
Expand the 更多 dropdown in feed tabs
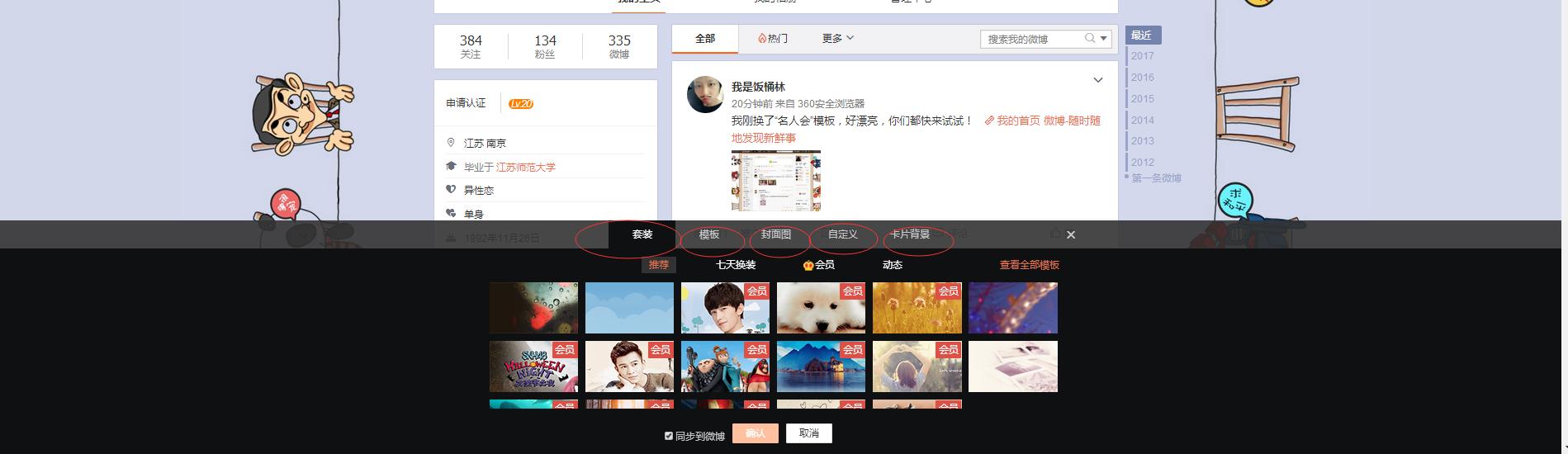pos(838,39)
